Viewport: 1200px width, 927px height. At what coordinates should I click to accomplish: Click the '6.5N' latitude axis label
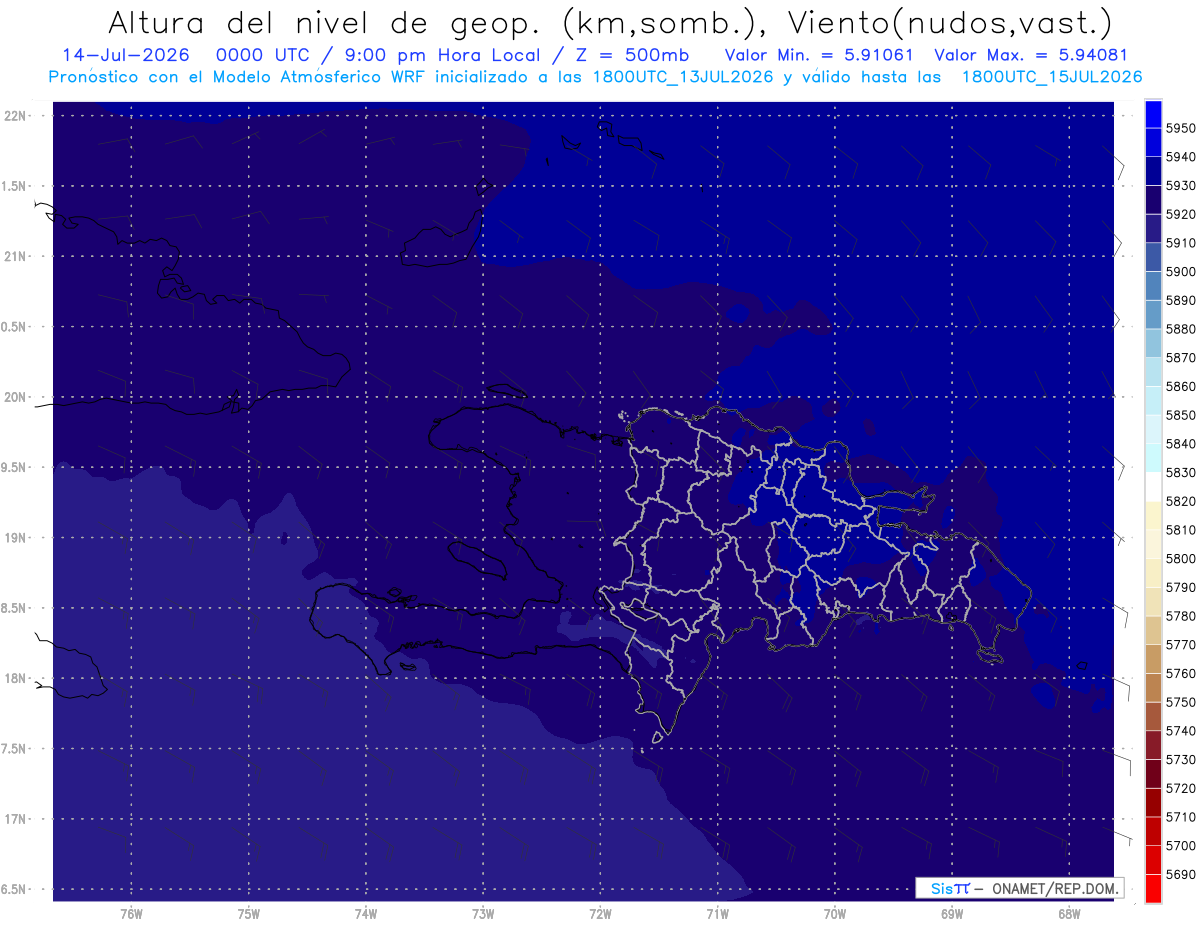(x=15, y=889)
